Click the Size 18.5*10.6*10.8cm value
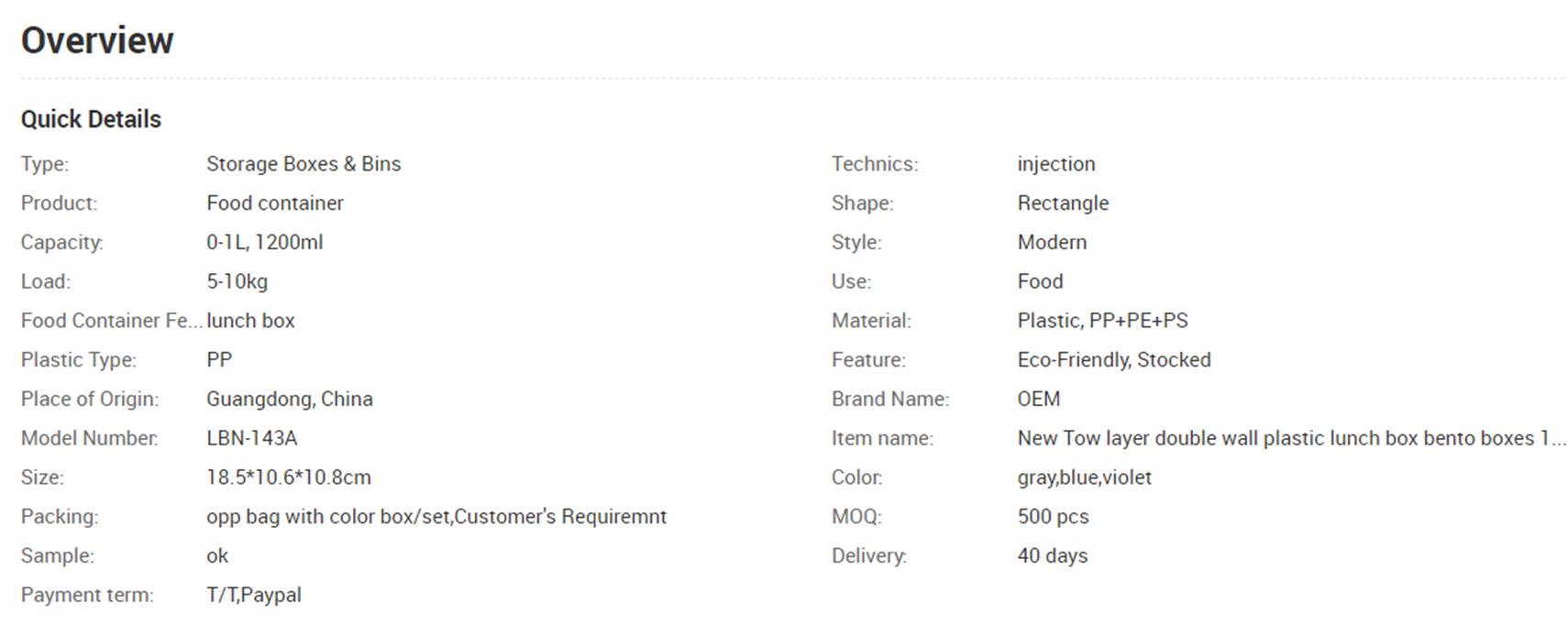1568x625 pixels. (289, 477)
